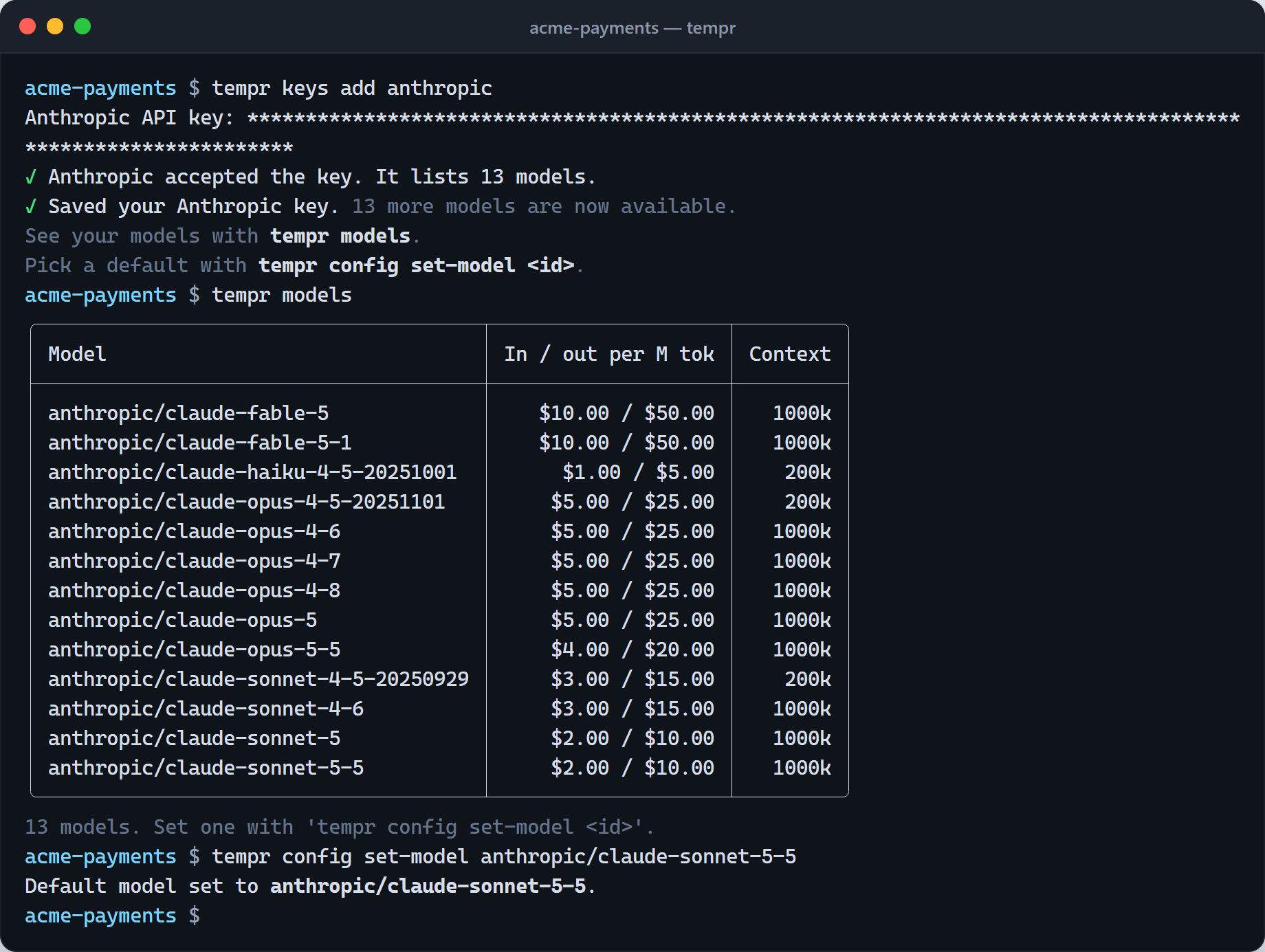This screenshot has width=1265, height=952.
Task: Select the anthropic/claude-opus-4-8 row
Action: coord(439,590)
